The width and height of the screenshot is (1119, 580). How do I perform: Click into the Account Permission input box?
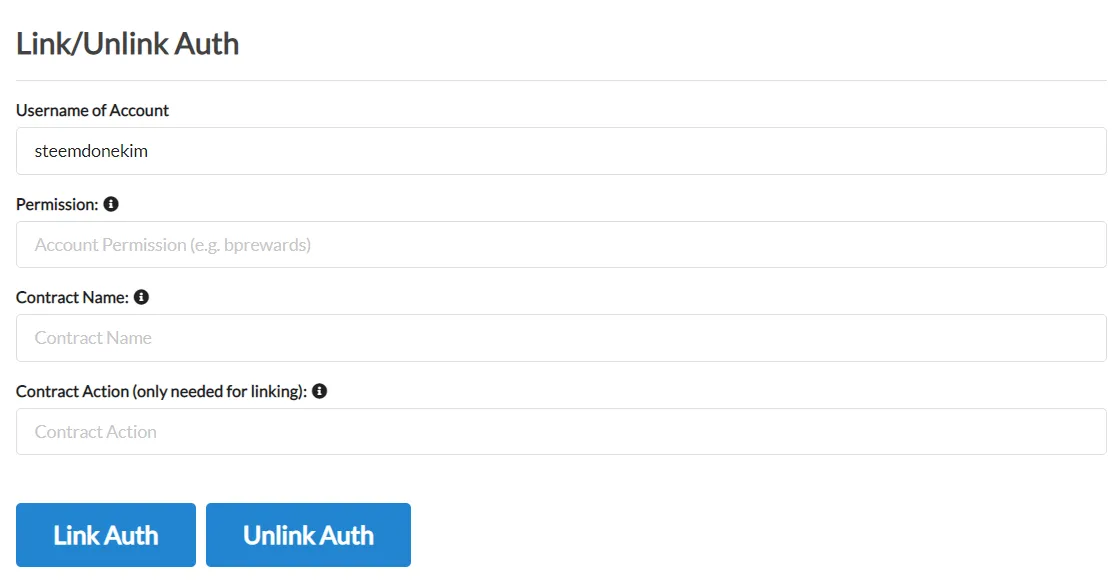click(x=561, y=245)
